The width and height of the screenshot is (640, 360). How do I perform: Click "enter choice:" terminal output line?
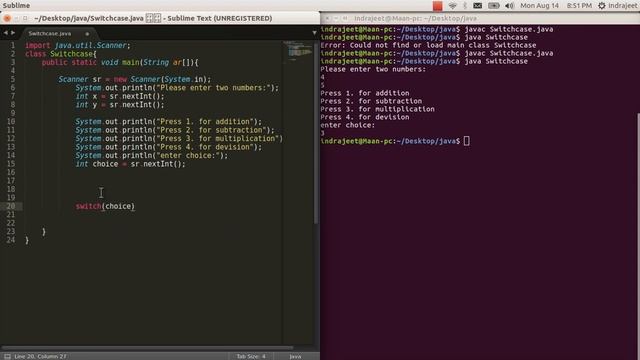click(x=347, y=125)
